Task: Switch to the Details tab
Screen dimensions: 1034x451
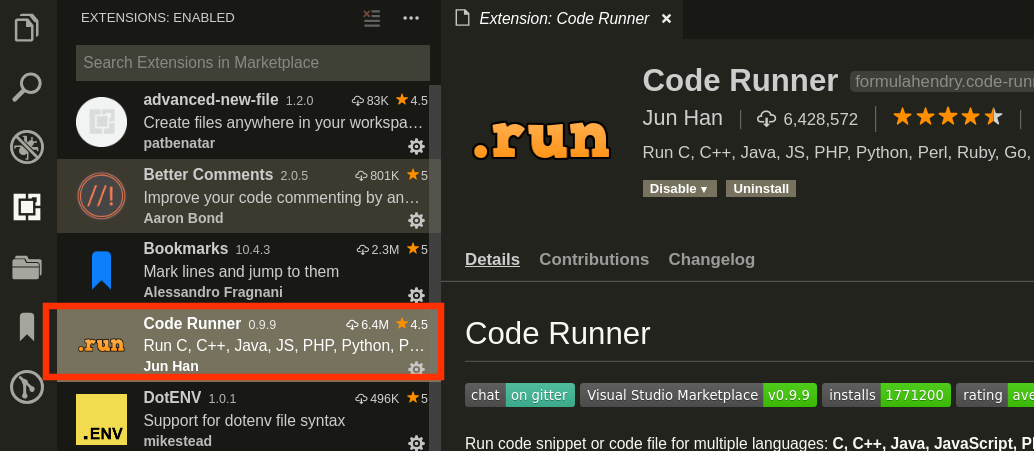Action: click(492, 259)
